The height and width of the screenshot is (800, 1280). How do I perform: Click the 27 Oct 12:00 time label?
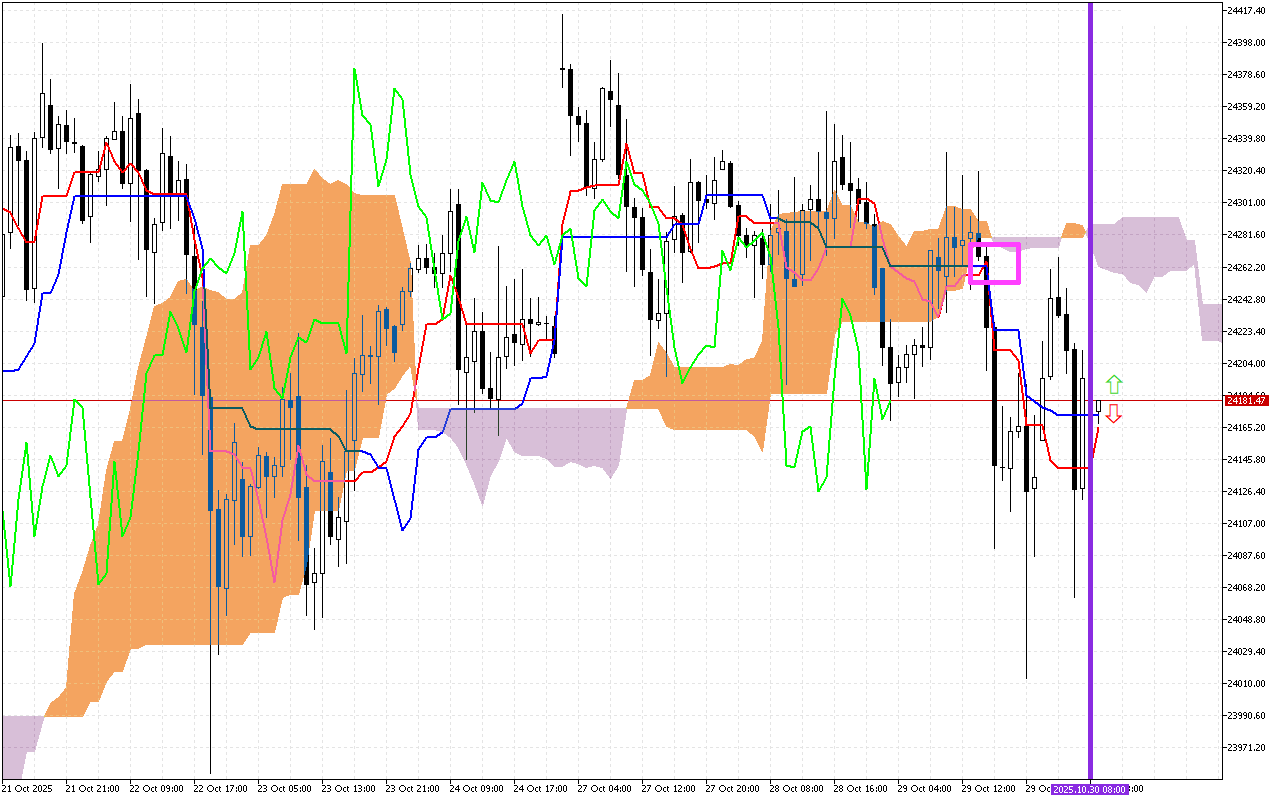pos(668,789)
